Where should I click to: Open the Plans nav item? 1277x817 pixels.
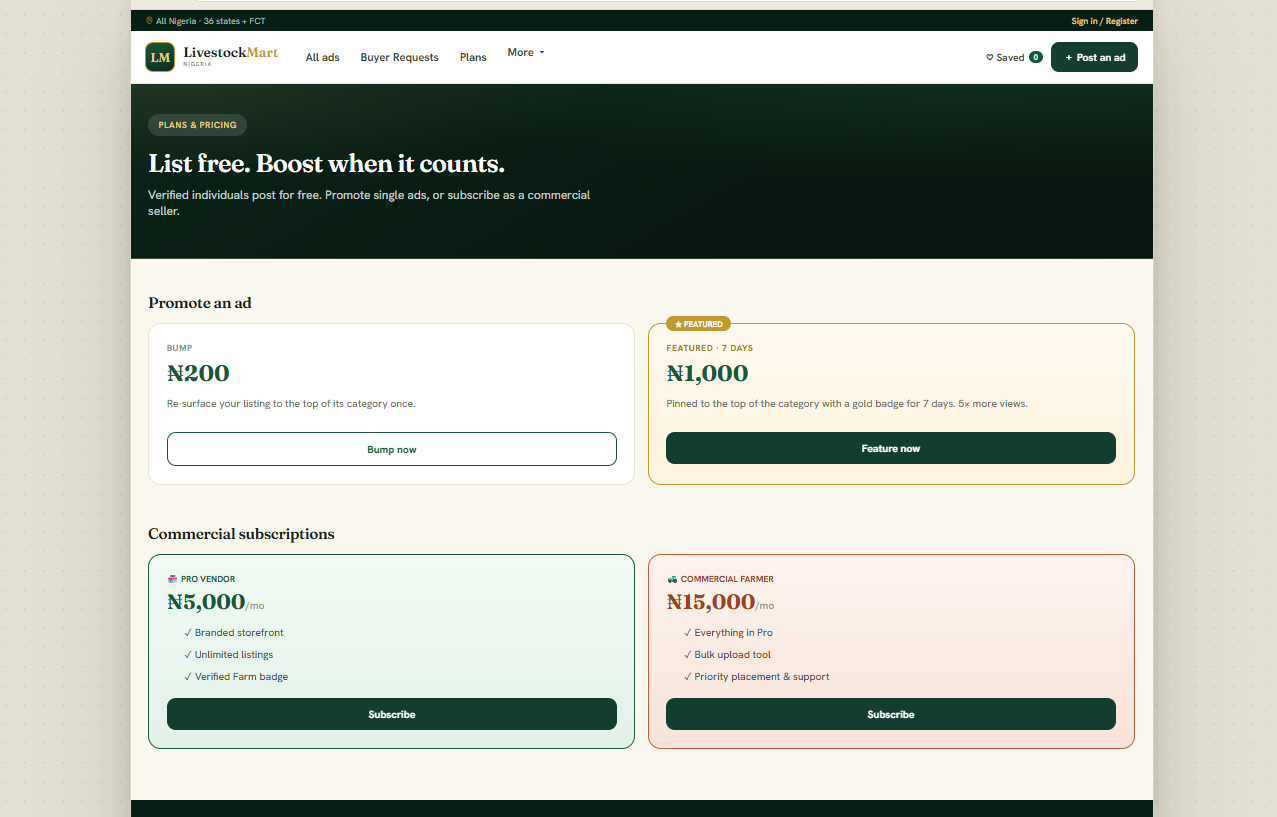pos(473,57)
